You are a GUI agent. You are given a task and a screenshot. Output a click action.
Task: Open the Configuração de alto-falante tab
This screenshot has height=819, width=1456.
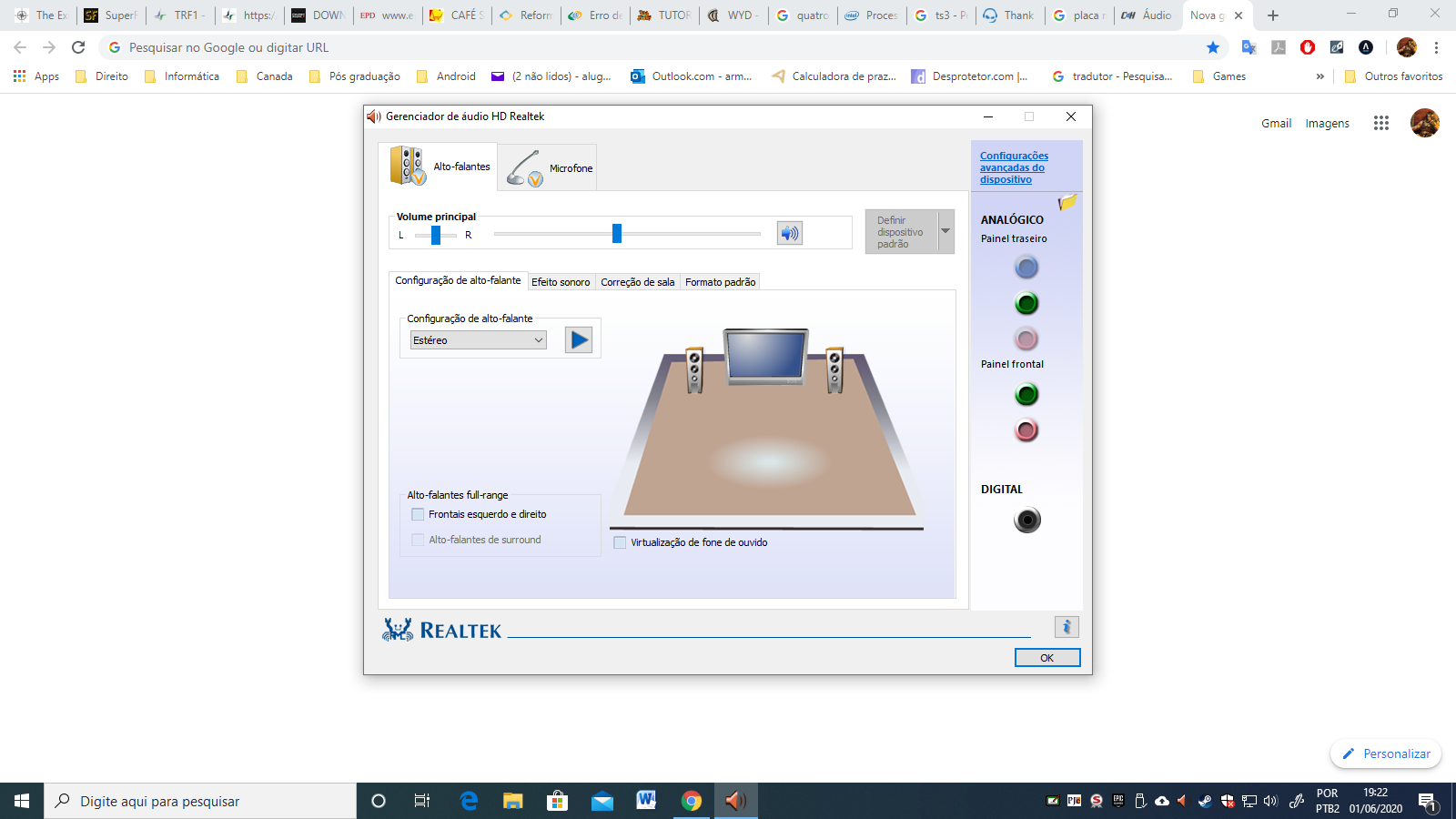pos(458,280)
